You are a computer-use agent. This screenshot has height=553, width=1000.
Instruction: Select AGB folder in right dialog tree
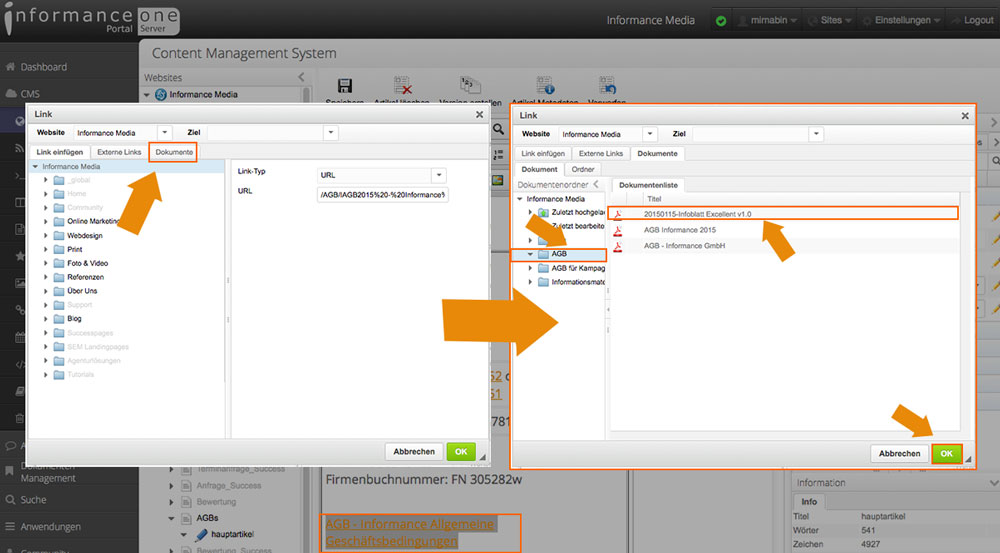(x=559, y=254)
